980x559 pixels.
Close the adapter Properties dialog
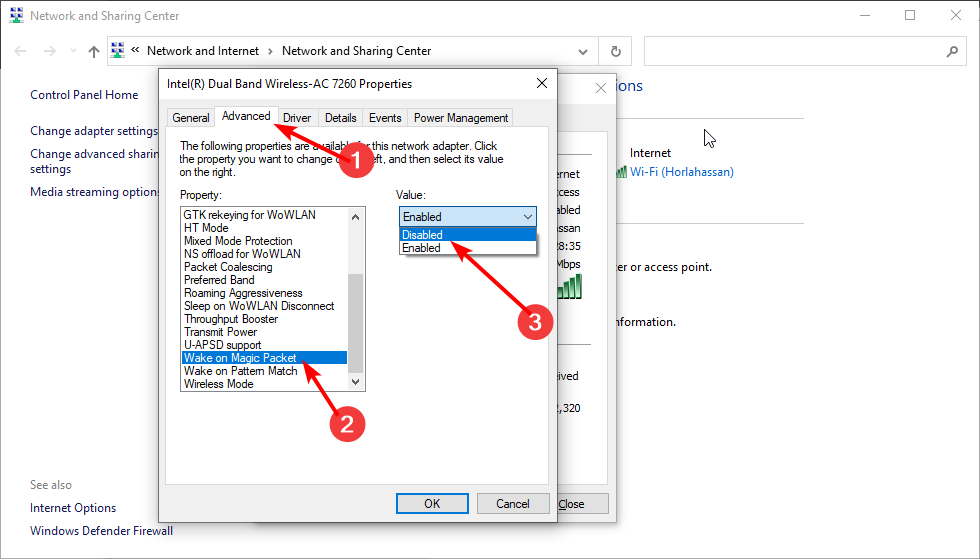coord(542,83)
